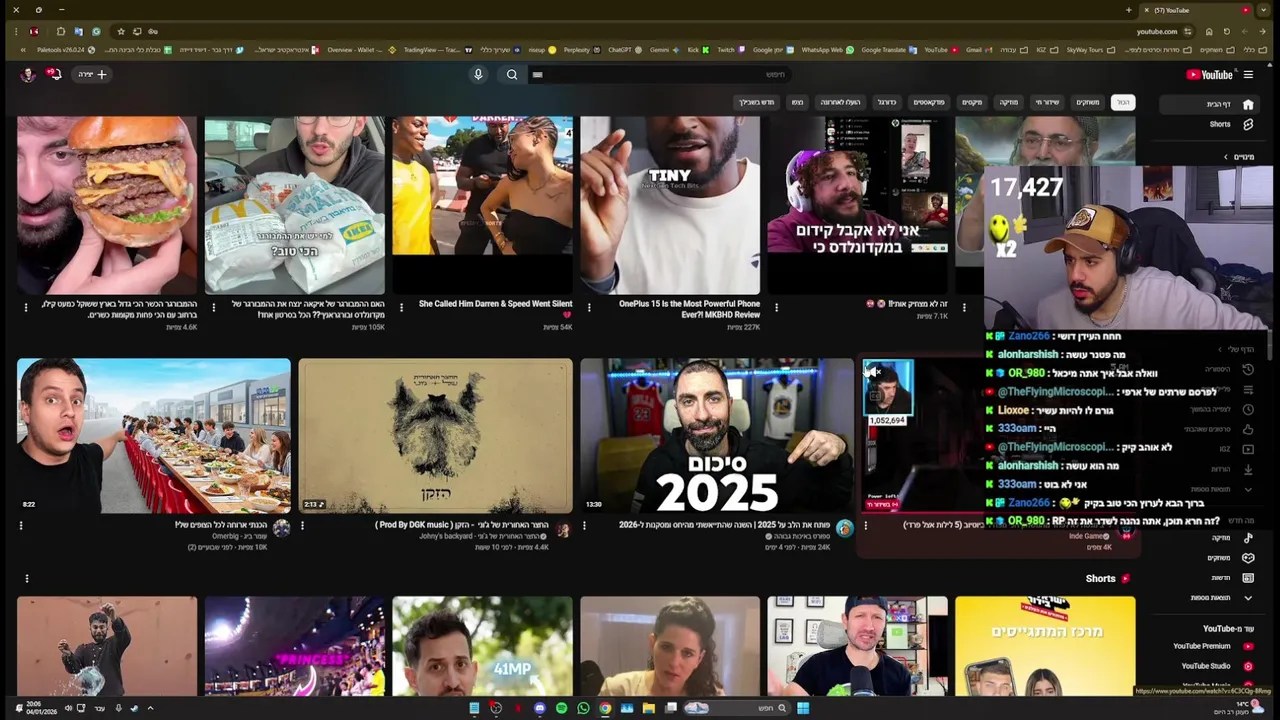
Task: Open new browser tab with plus
Action: (1129, 10)
